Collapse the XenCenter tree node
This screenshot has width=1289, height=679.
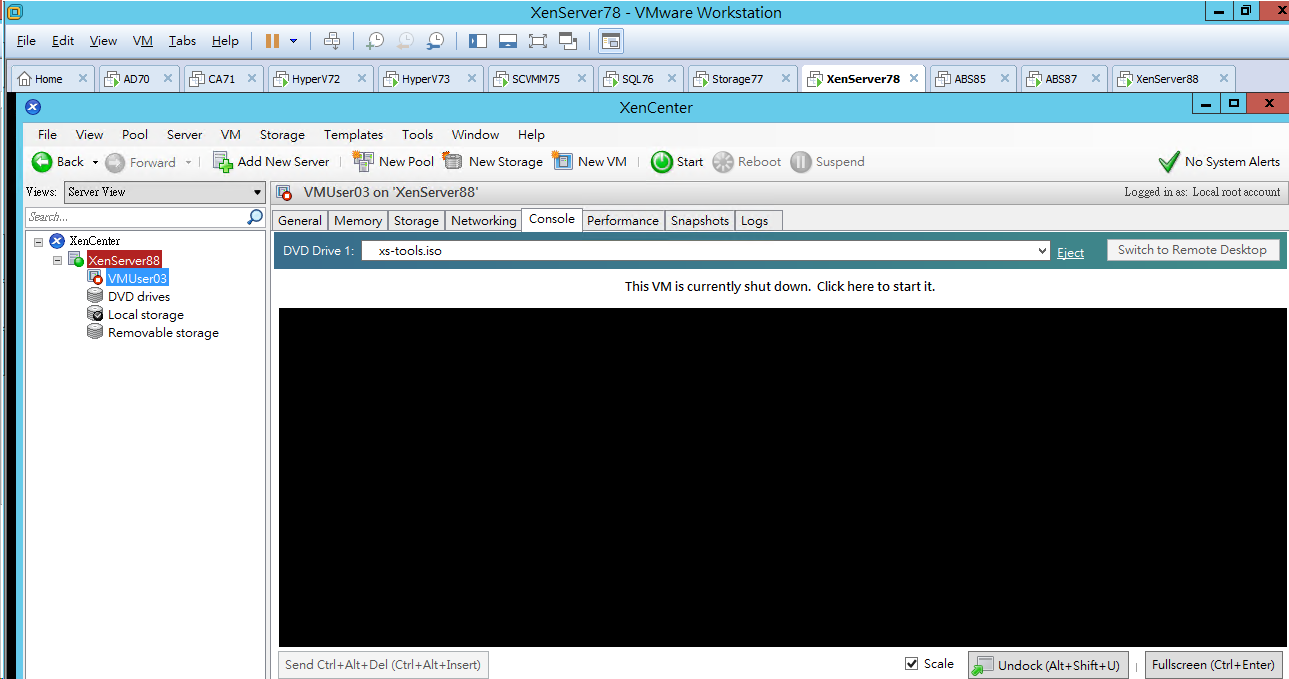tap(38, 241)
